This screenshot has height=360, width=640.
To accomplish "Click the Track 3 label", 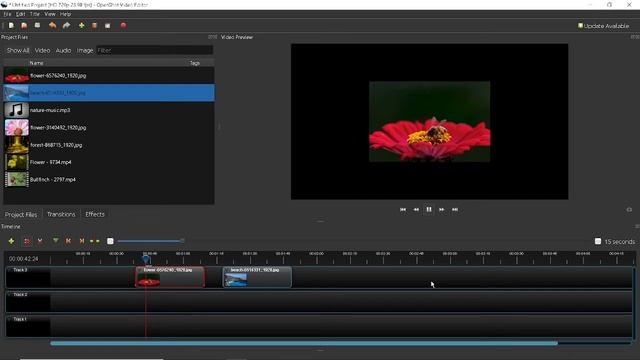I will (20, 270).
